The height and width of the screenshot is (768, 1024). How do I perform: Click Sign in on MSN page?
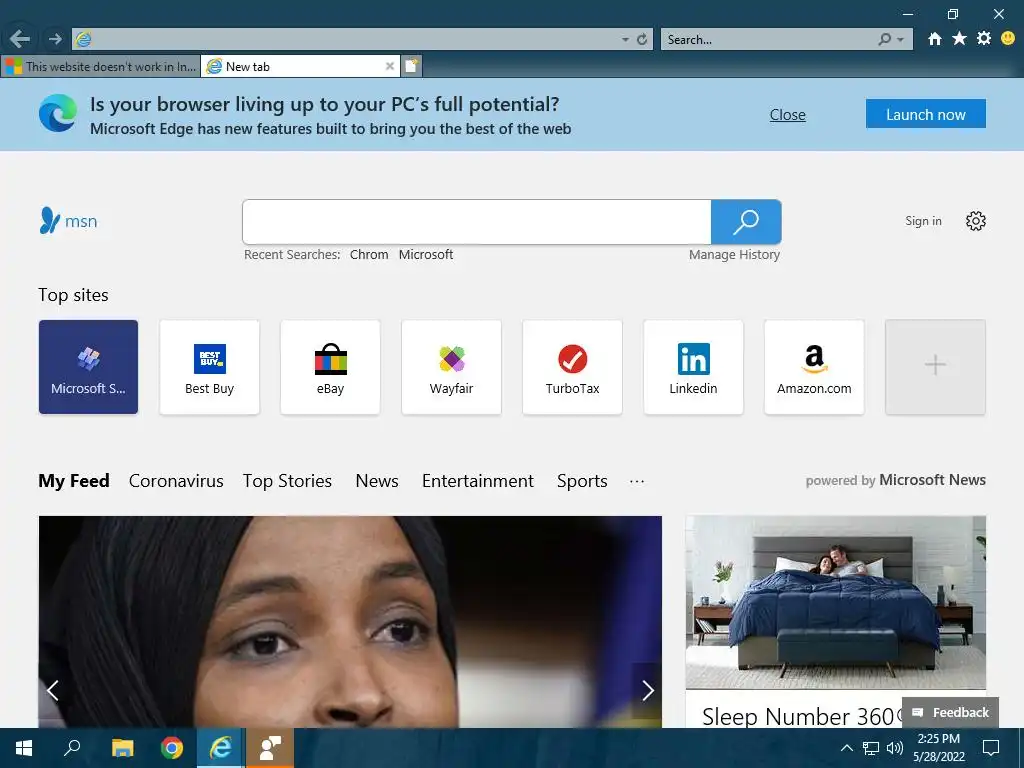[923, 221]
